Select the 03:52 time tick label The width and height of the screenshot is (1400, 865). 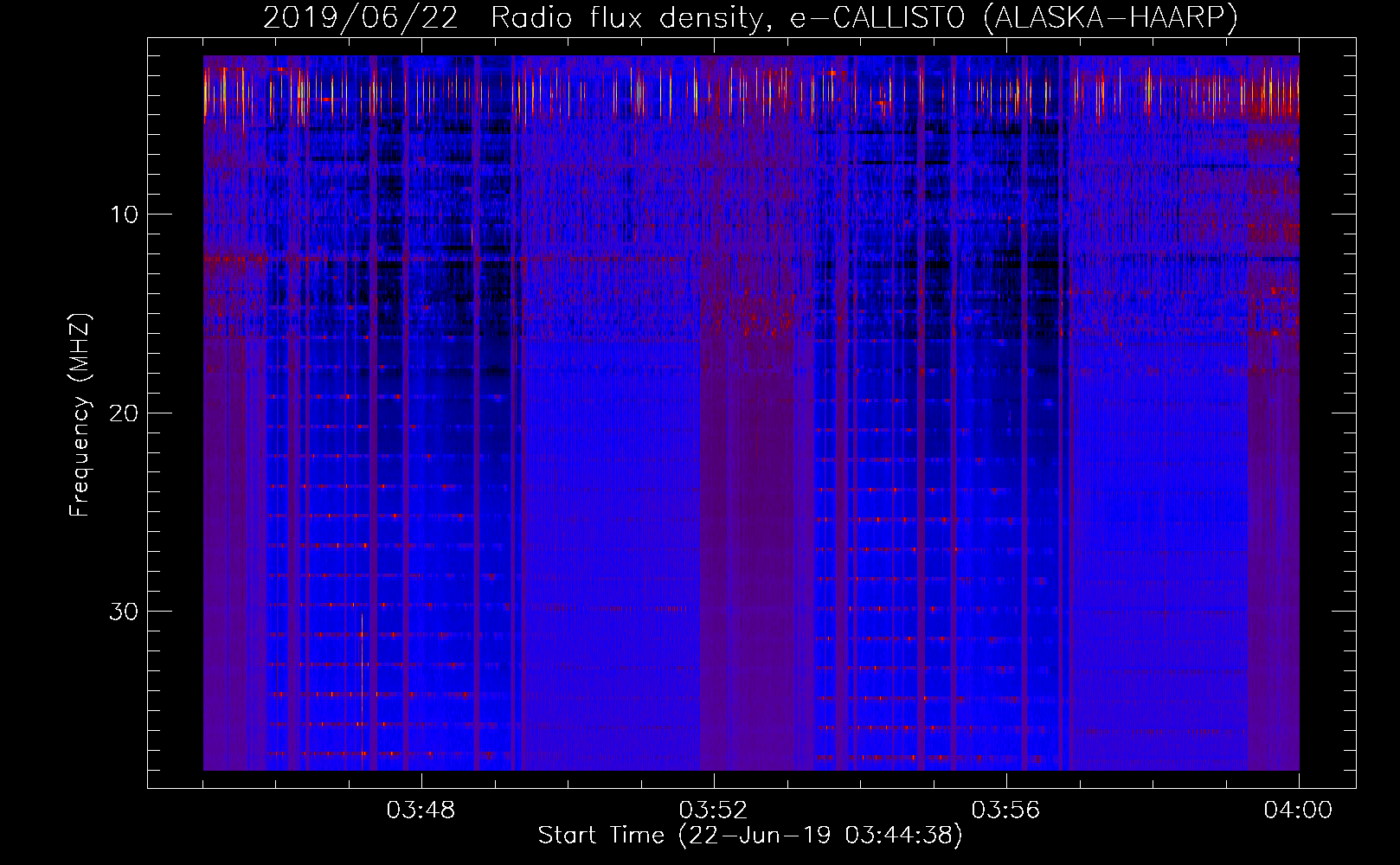tap(714, 811)
